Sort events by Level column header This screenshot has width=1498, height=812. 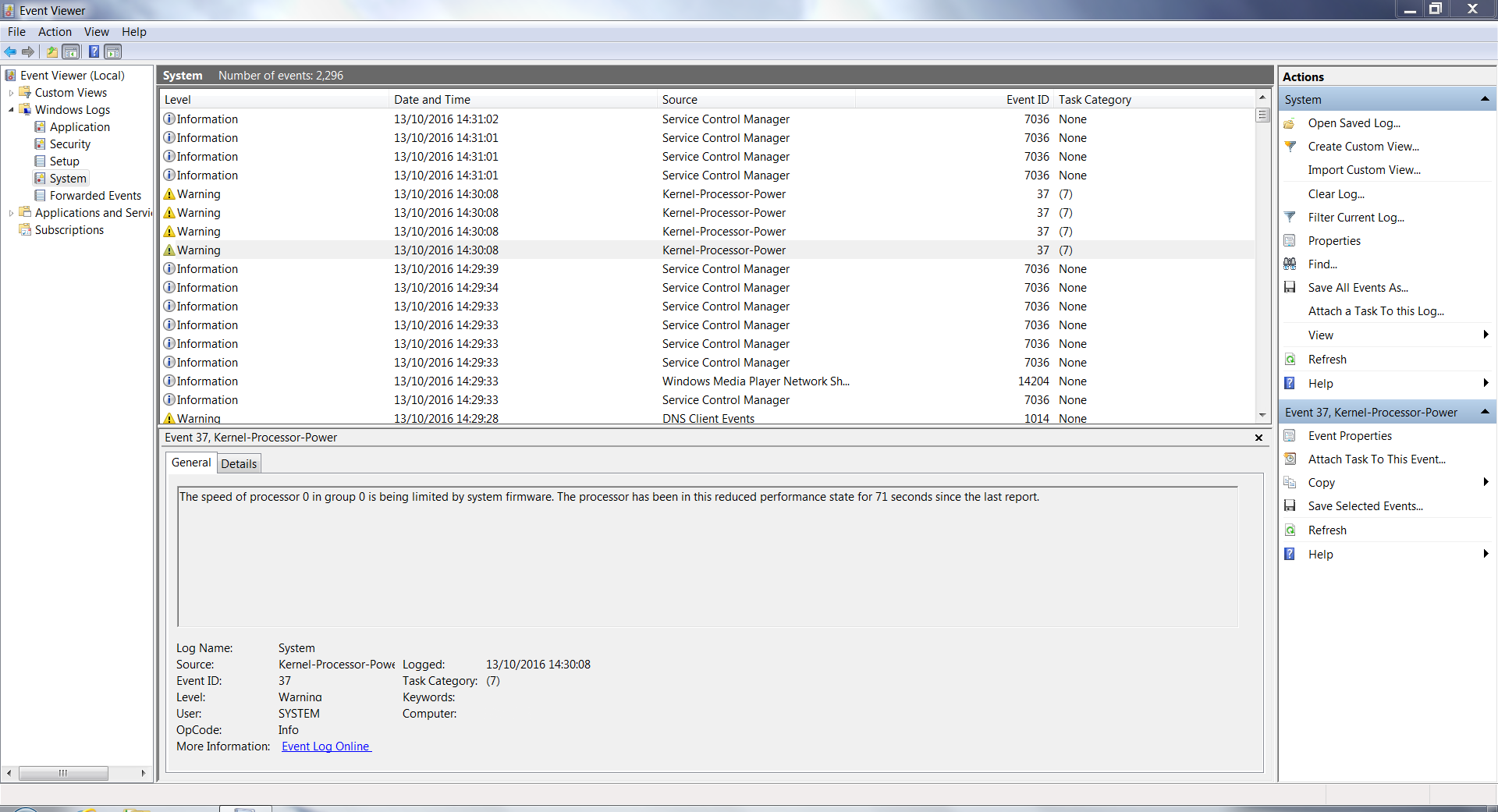click(x=275, y=100)
